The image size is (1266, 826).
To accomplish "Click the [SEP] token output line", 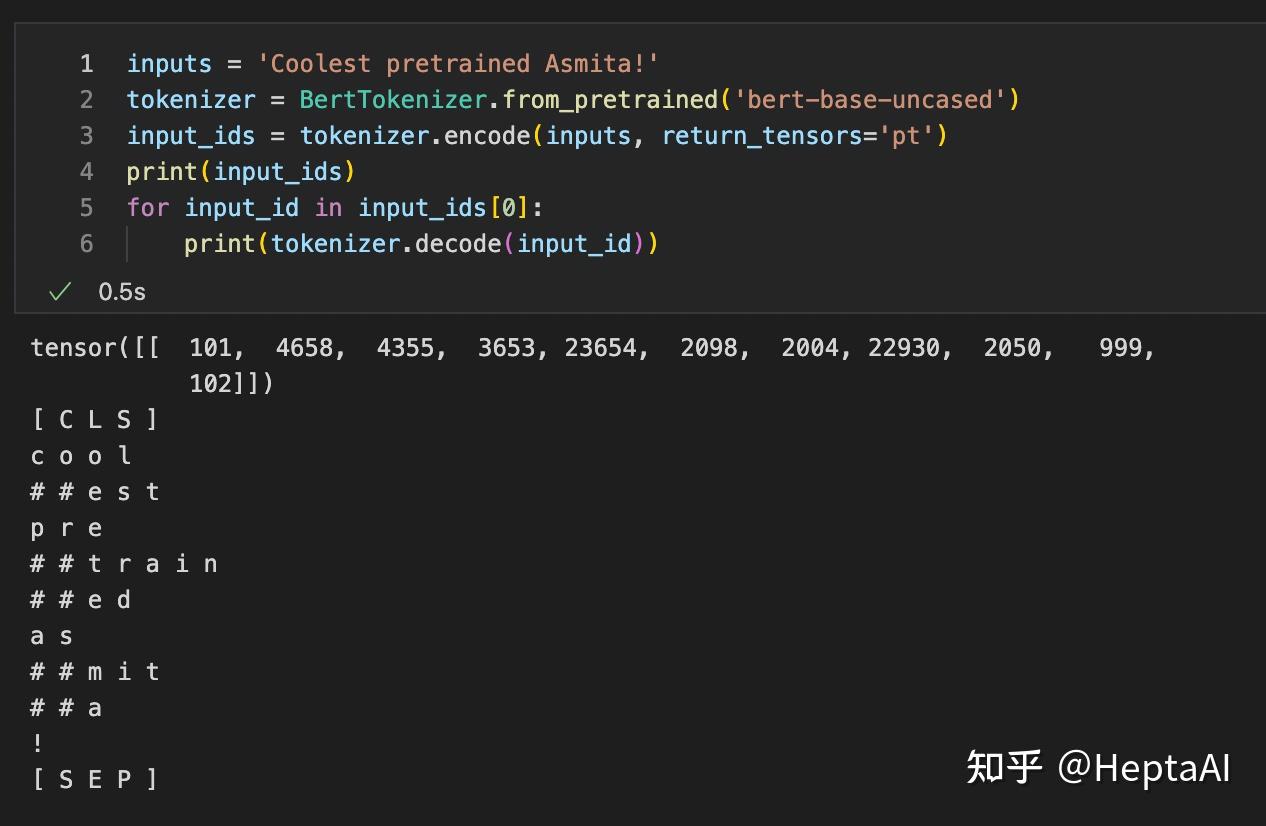I will point(95,780).
